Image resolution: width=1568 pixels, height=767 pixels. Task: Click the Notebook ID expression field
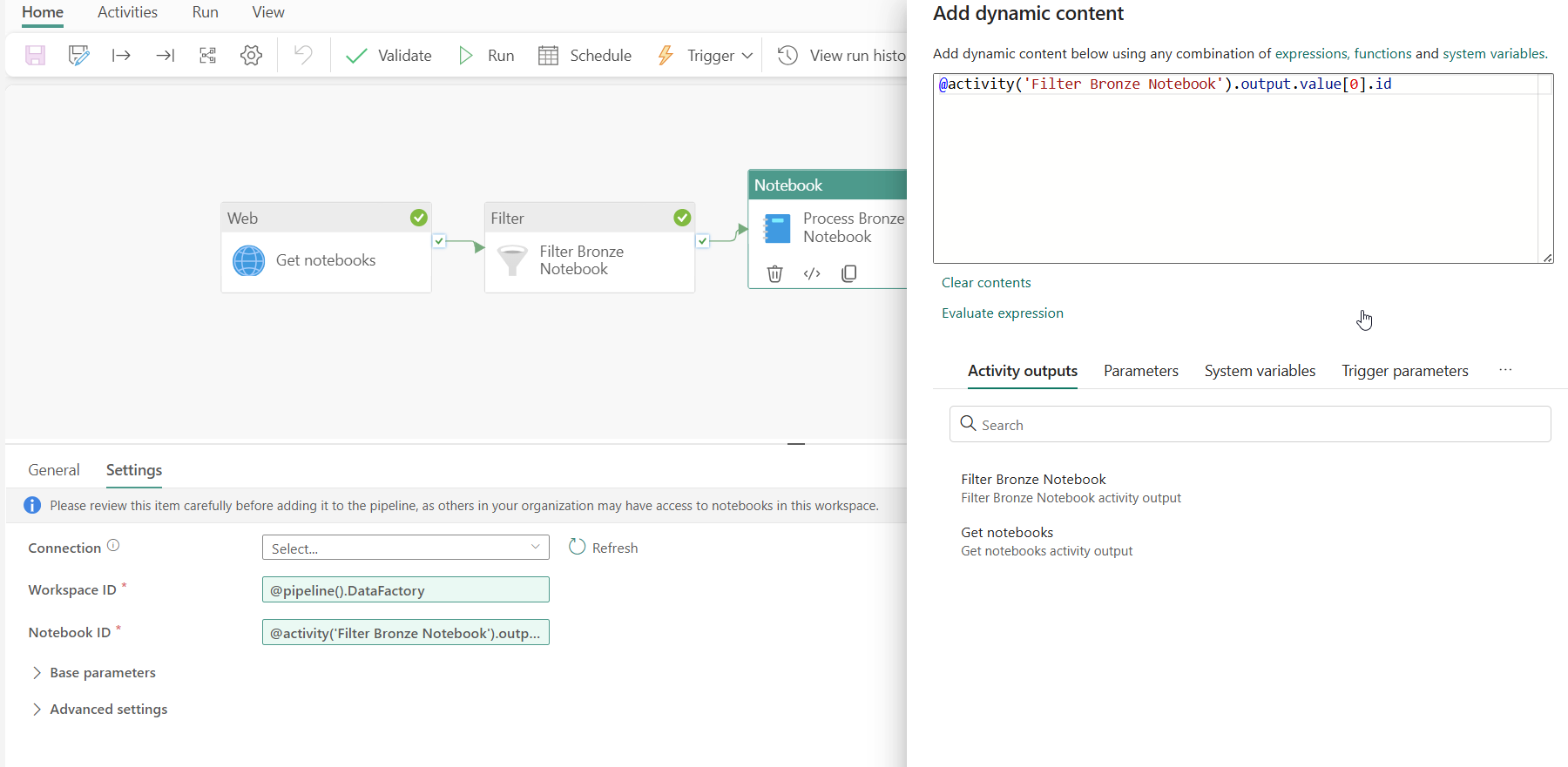pos(406,632)
